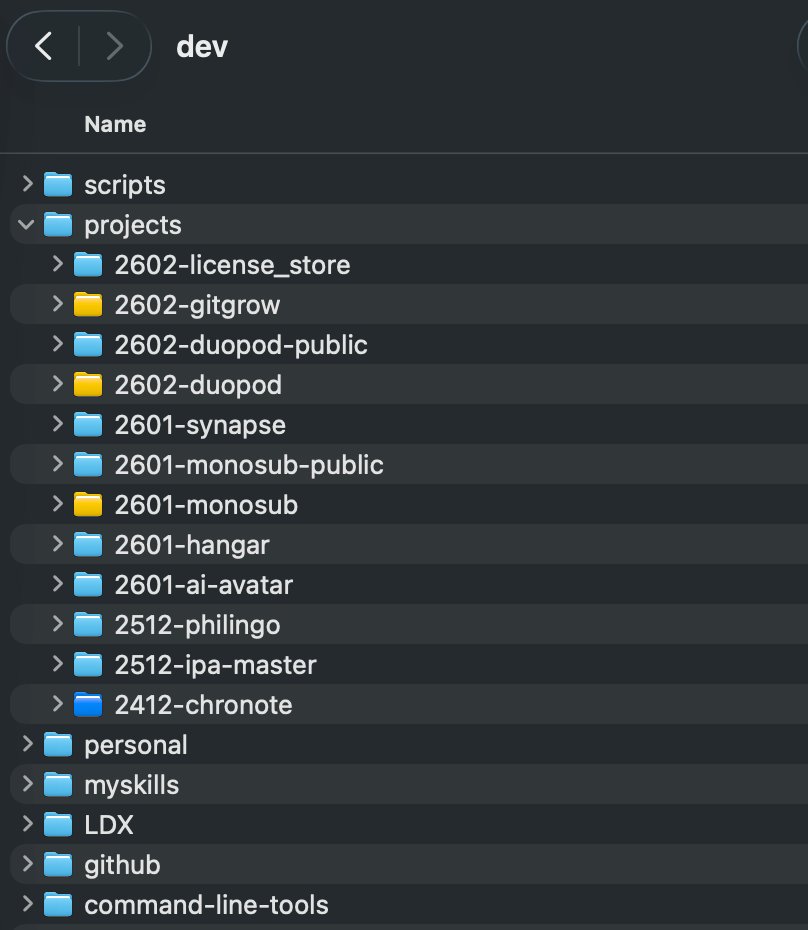Select the 2602-duopod-public row

(x=241, y=345)
